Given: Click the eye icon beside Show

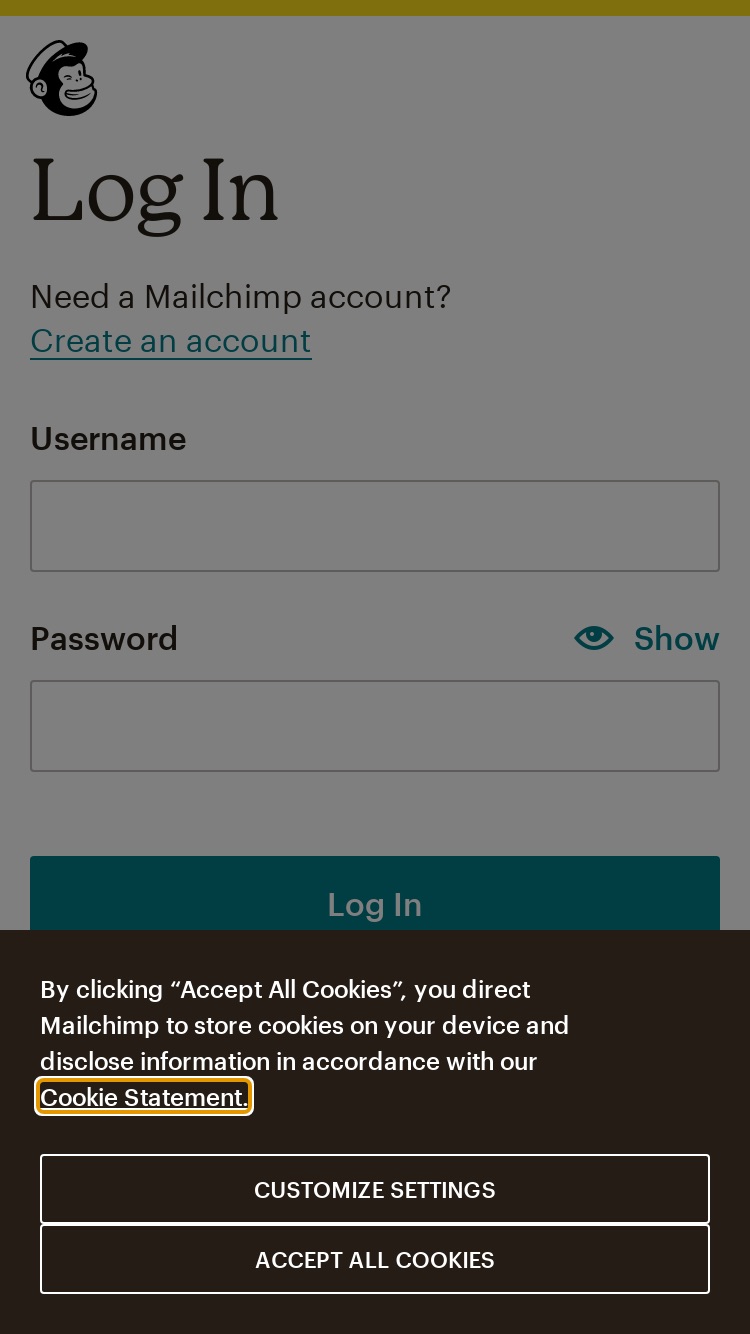Looking at the screenshot, I should pyautogui.click(x=594, y=638).
